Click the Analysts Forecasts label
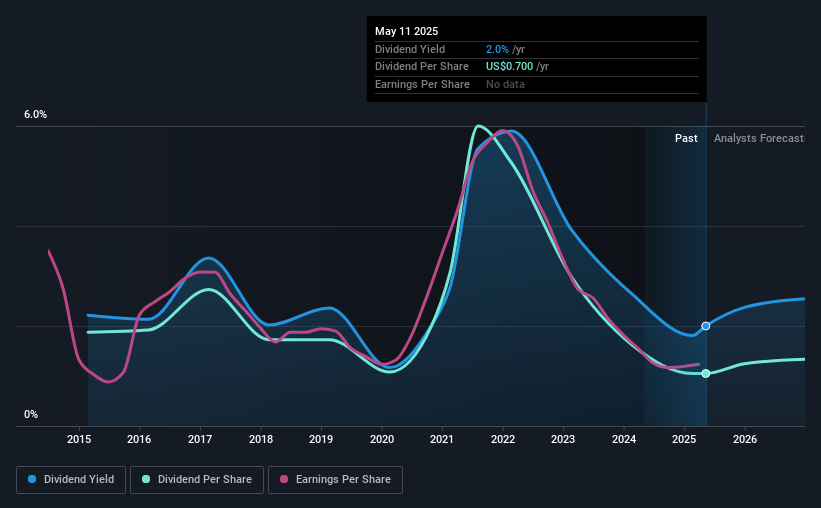Viewport: 821px width, 508px height. (759, 138)
